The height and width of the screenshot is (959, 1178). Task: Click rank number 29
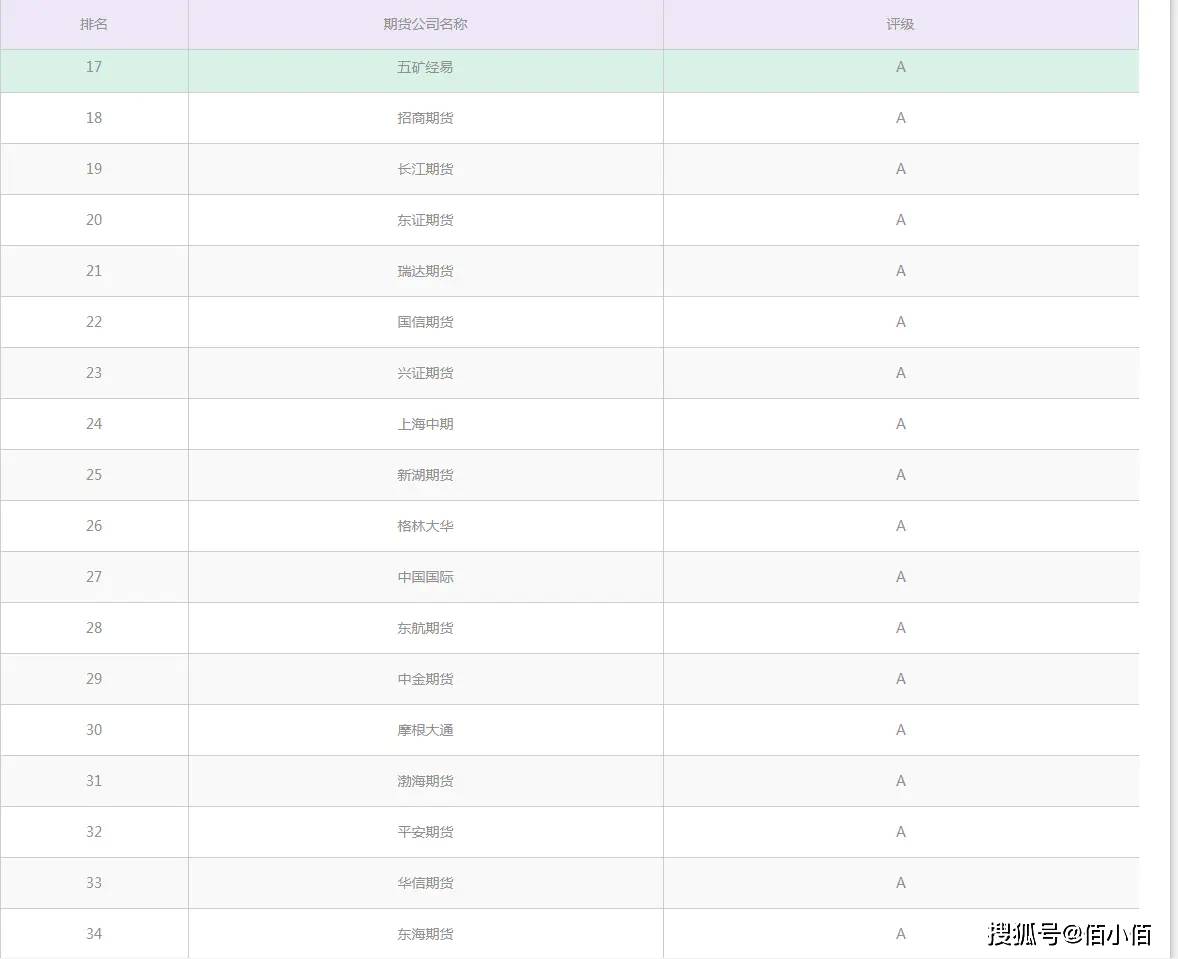click(94, 679)
